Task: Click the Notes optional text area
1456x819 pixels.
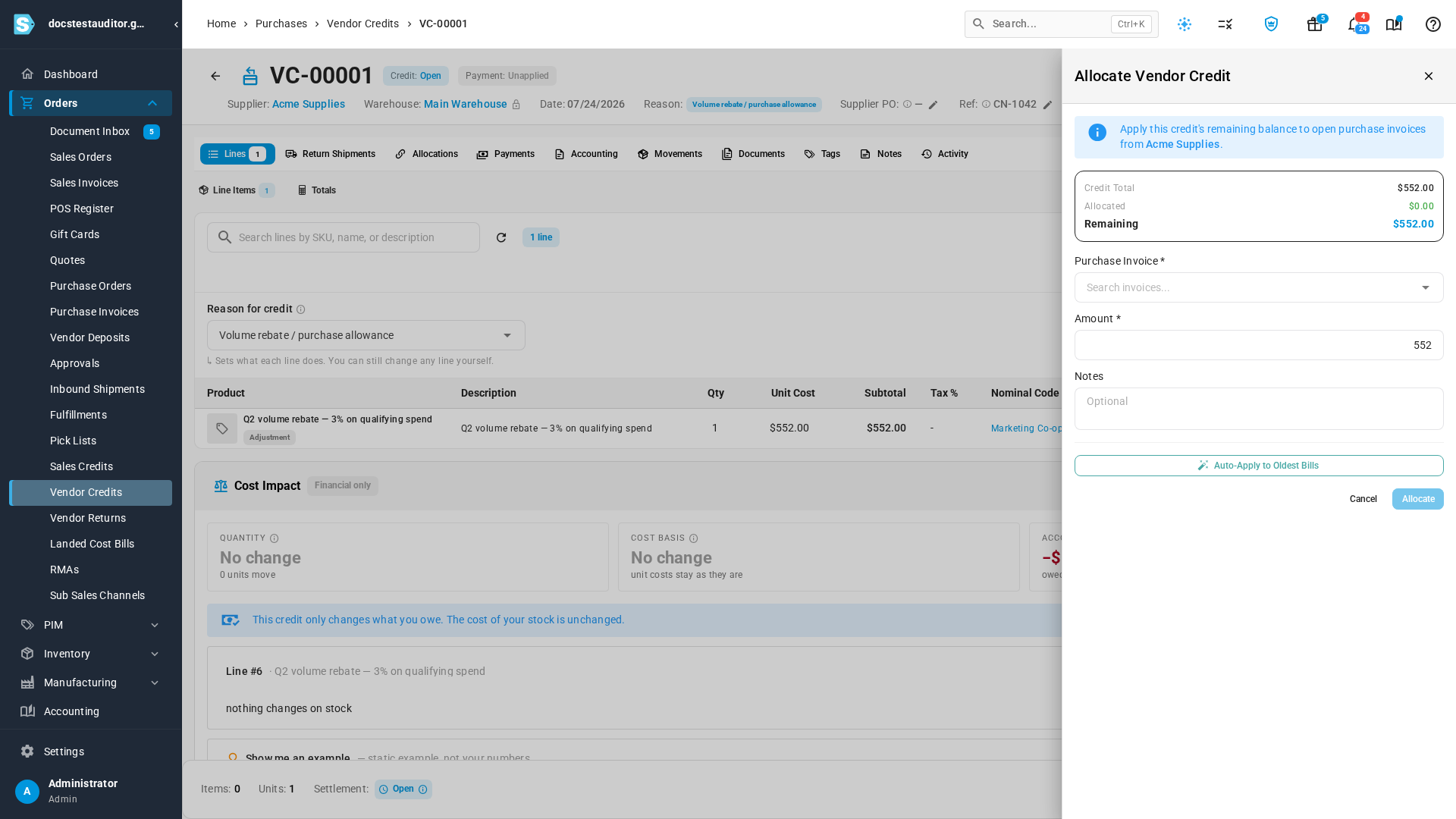Action: tap(1259, 409)
